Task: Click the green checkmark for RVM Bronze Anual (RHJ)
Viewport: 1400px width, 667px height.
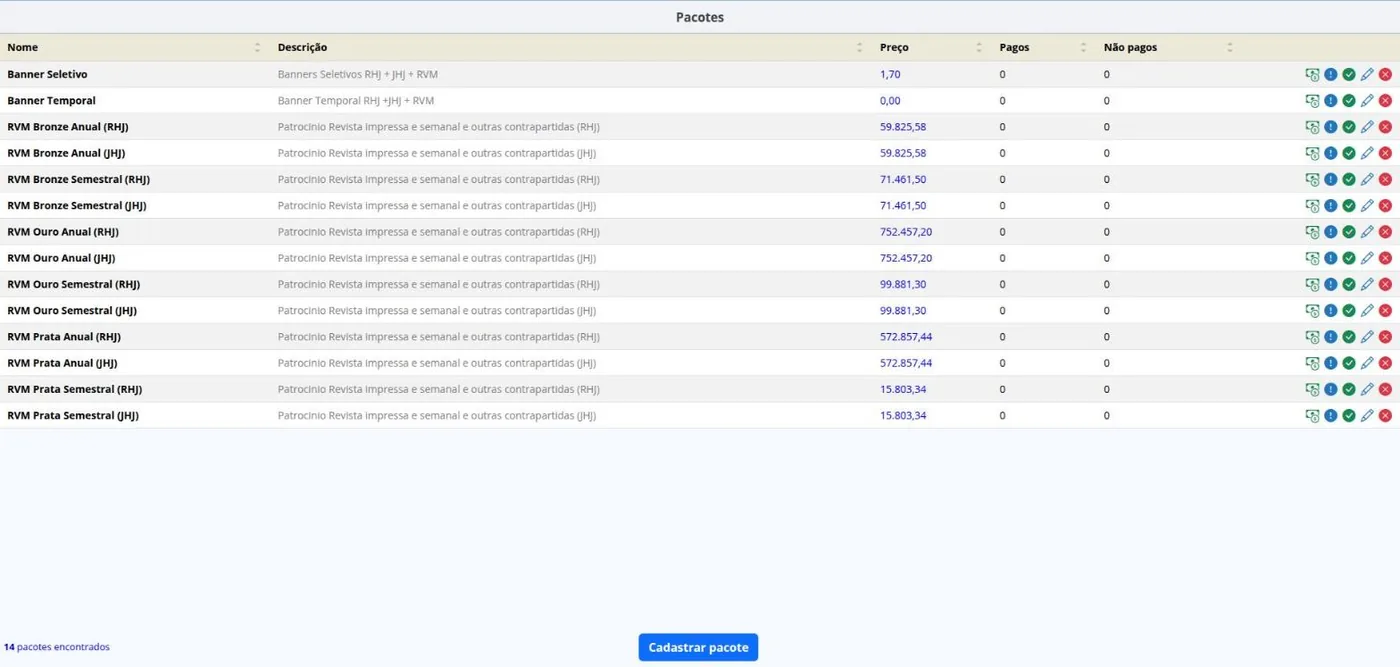Action: pyautogui.click(x=1349, y=127)
